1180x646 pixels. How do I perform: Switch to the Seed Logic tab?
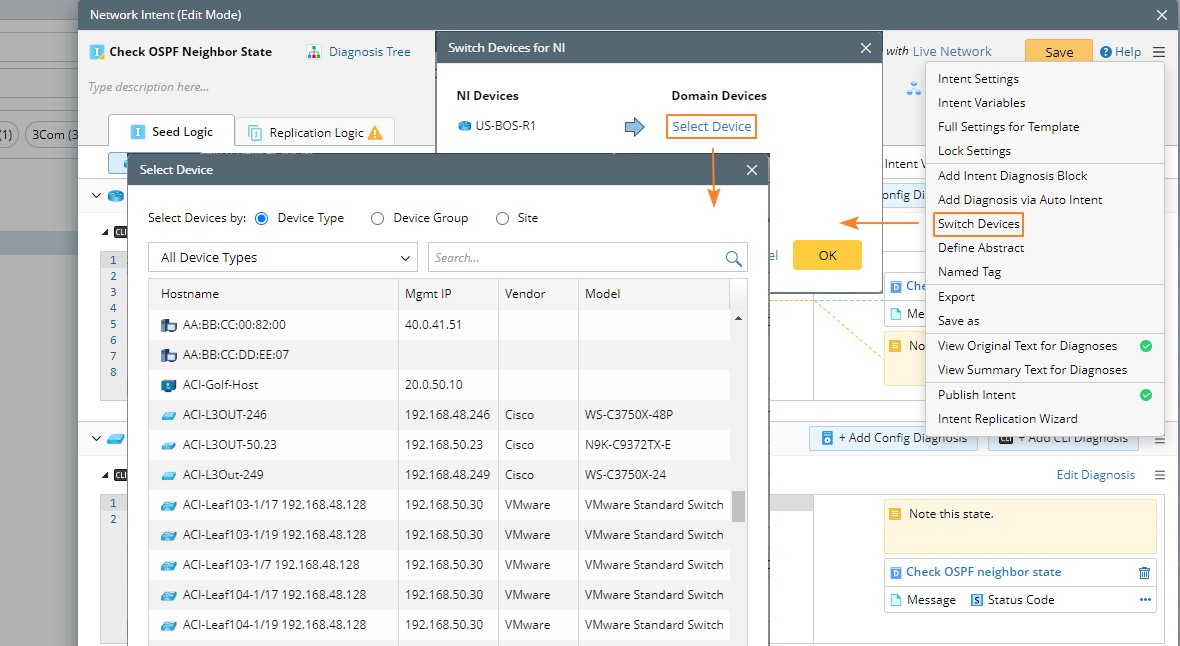pos(172,132)
